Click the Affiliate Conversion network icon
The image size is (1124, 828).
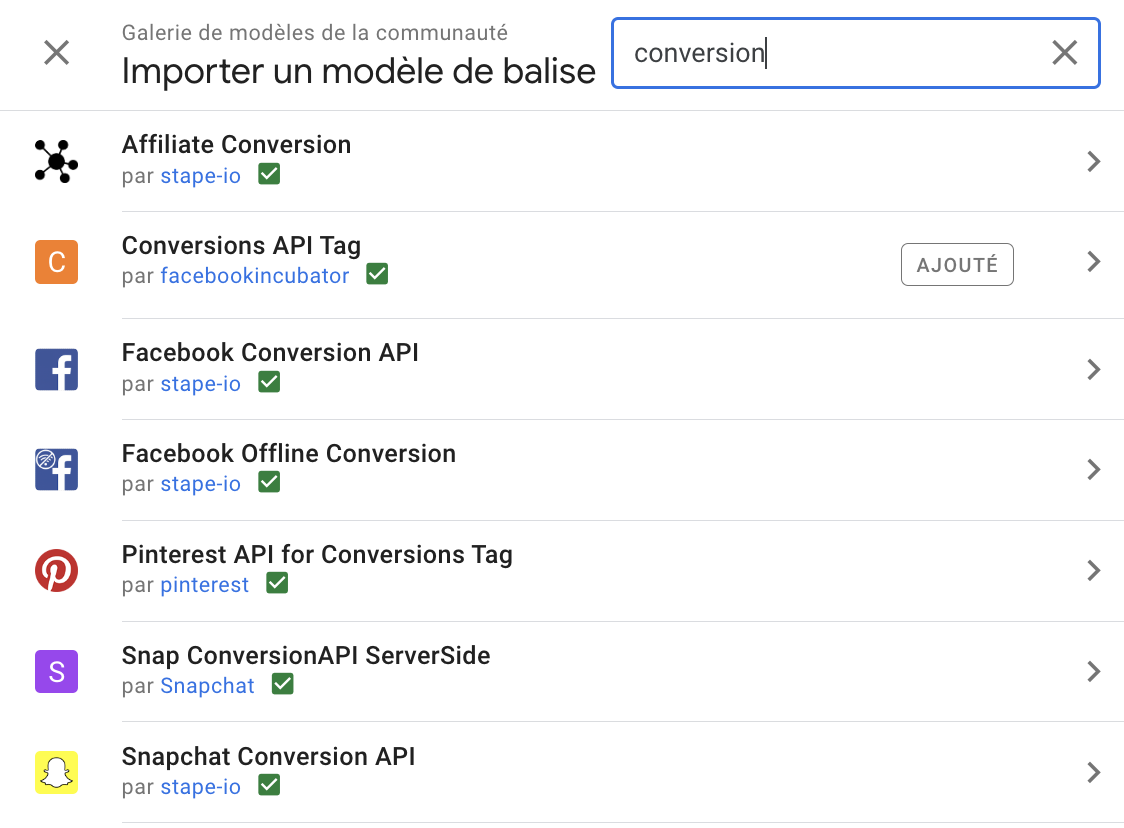click(x=56, y=161)
